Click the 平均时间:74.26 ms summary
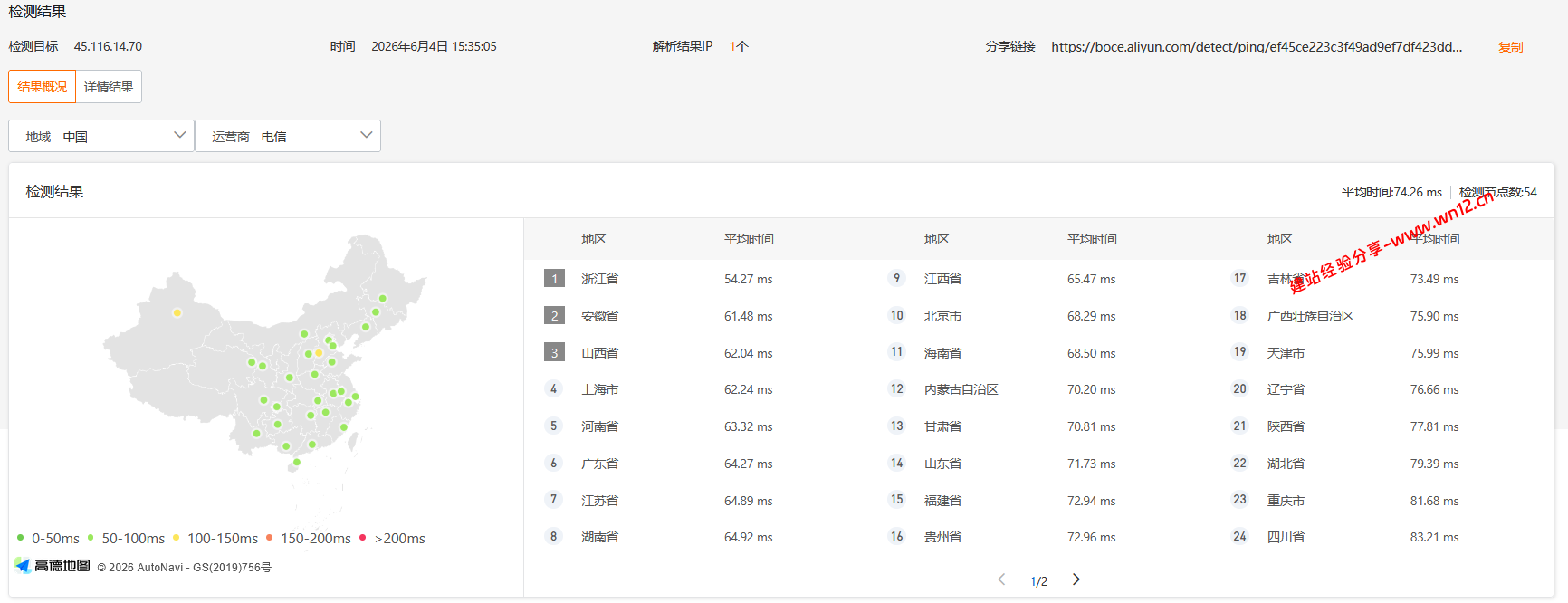 (x=1391, y=192)
